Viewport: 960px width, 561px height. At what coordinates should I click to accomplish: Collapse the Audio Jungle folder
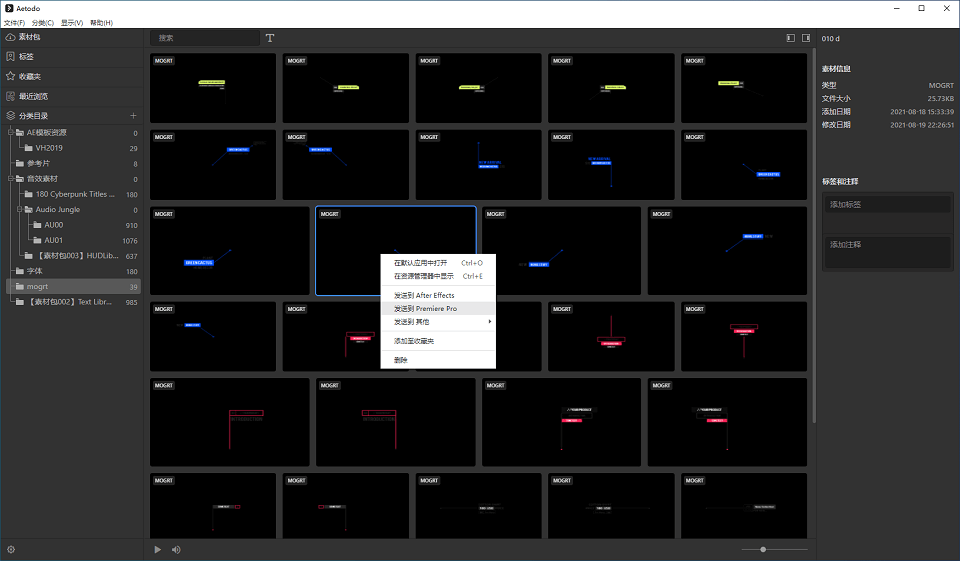coord(19,210)
